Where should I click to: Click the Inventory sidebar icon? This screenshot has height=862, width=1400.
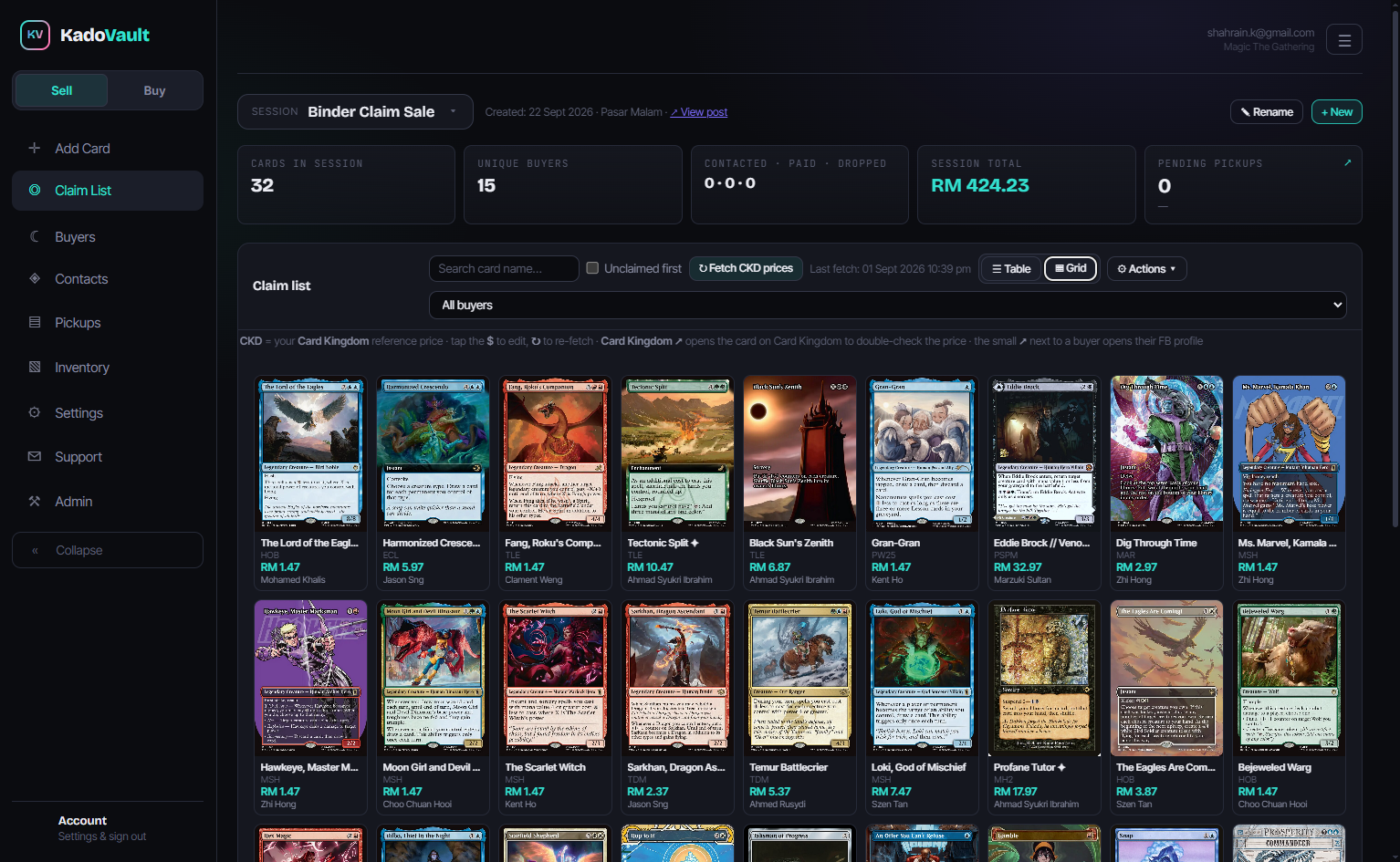[x=35, y=367]
